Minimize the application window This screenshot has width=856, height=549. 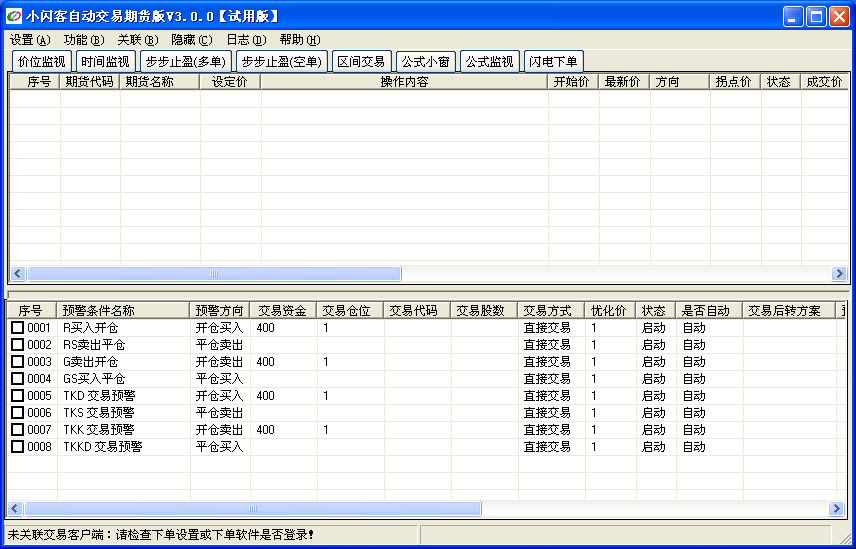tap(793, 16)
